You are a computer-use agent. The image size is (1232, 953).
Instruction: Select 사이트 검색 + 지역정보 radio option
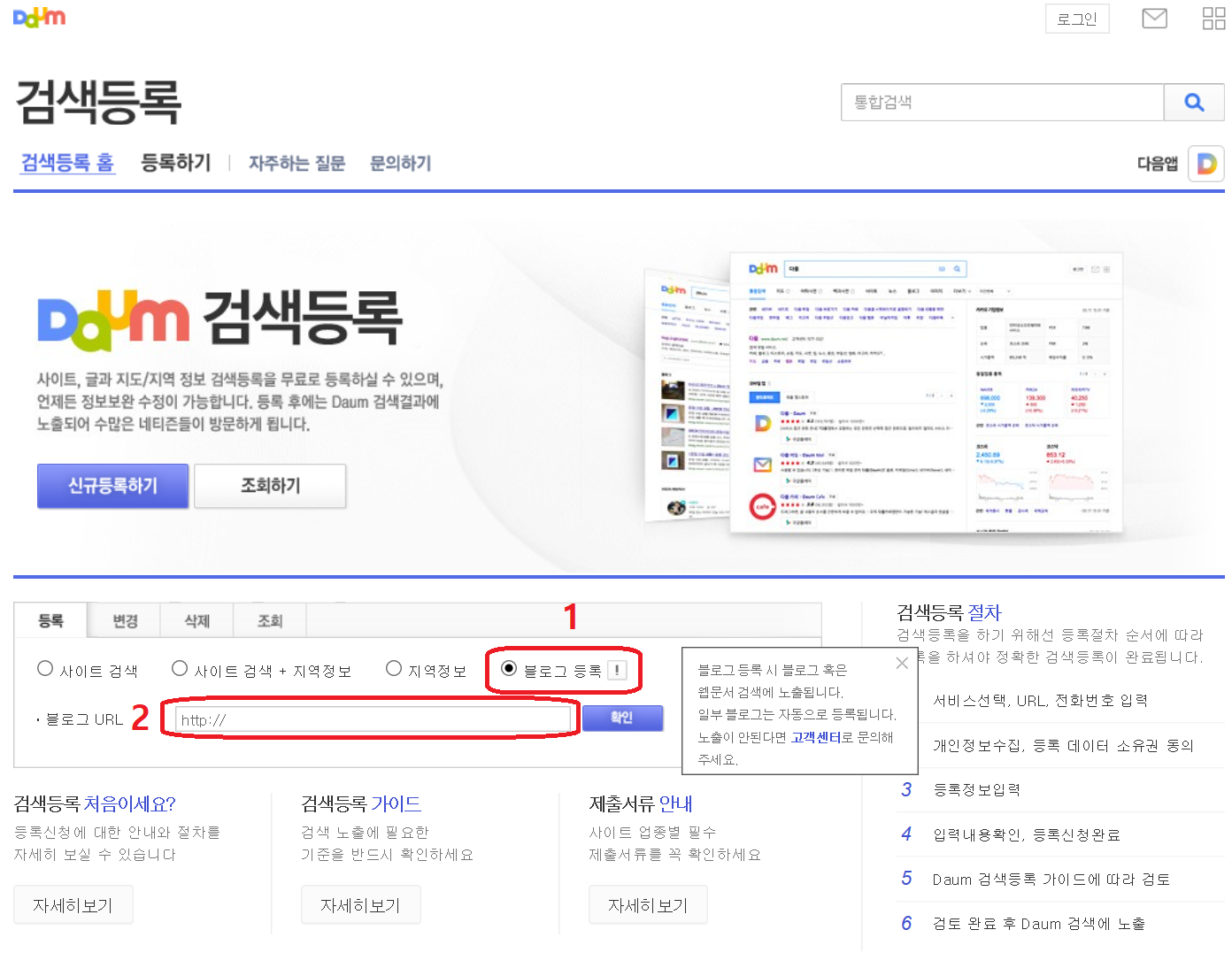click(x=180, y=668)
